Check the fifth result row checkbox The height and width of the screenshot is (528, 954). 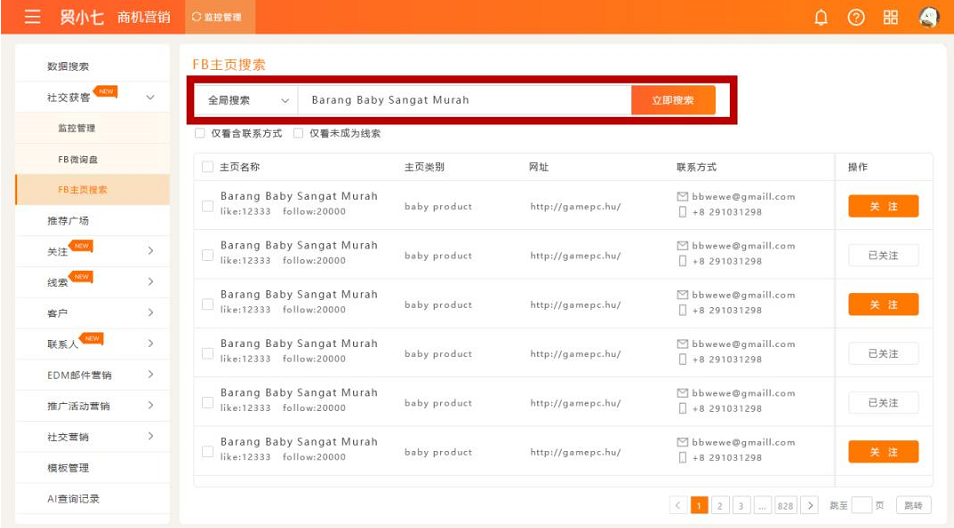pos(207,403)
